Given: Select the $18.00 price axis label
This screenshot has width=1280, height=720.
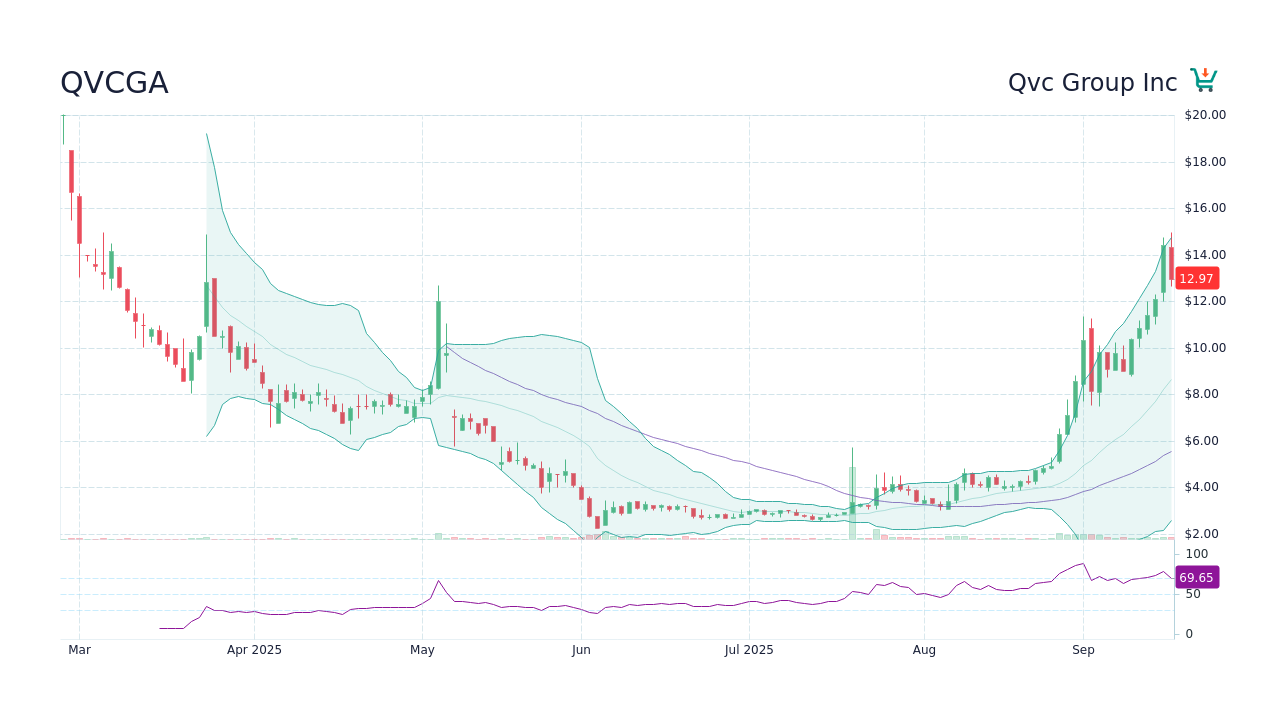Looking at the screenshot, I should coord(1205,162).
